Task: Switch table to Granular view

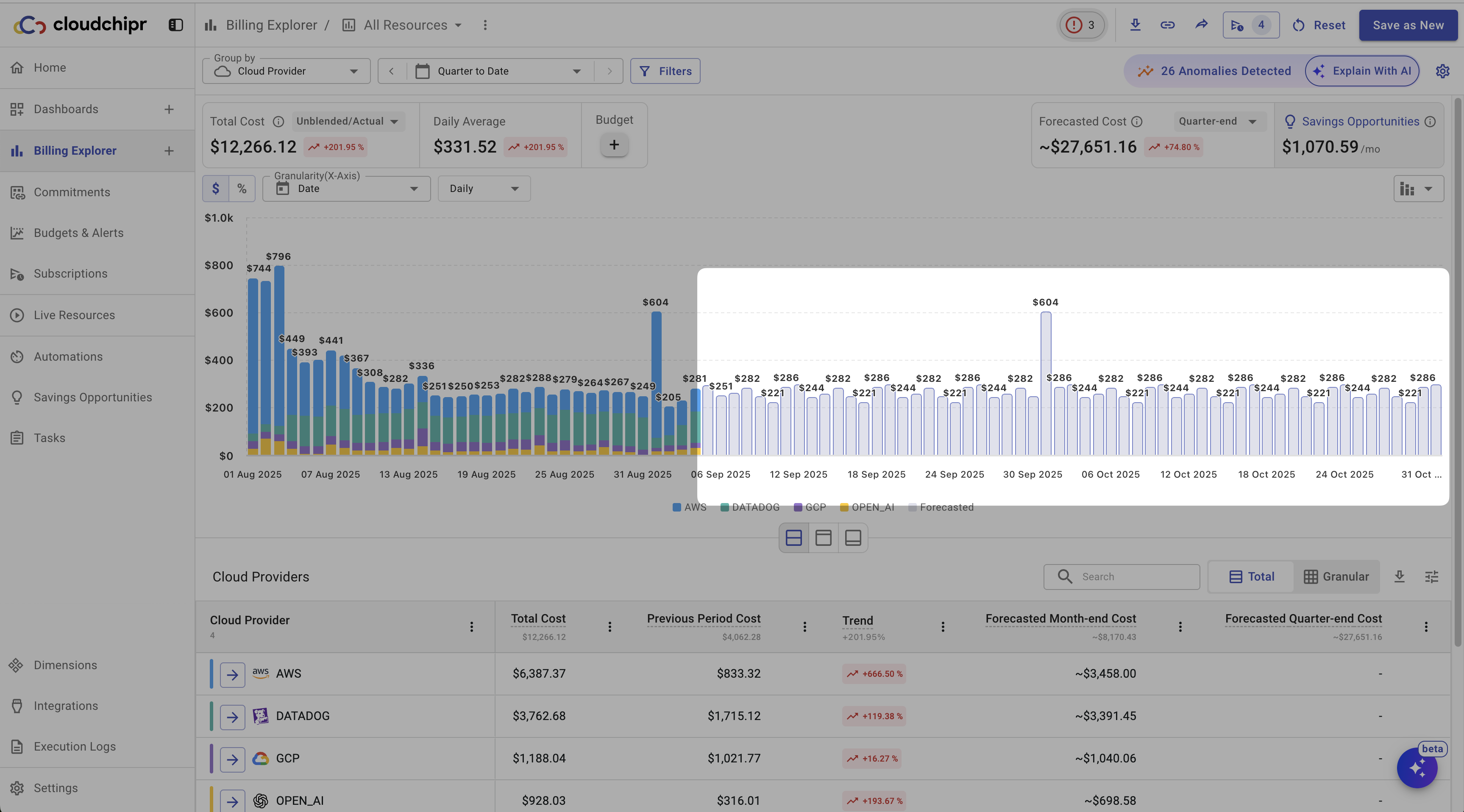Action: pos(1336,577)
